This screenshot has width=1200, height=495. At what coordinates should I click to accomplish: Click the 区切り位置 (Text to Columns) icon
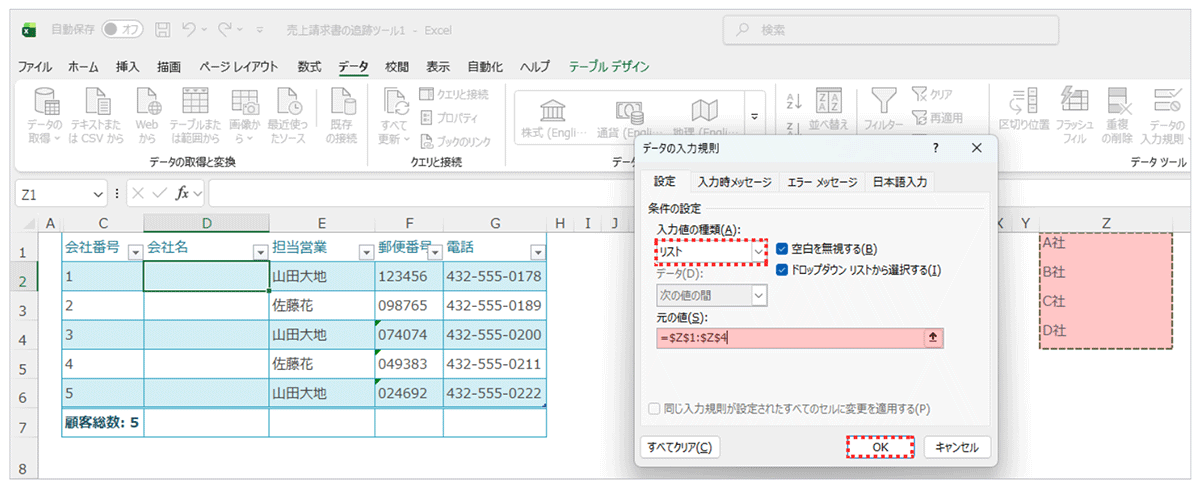click(1018, 100)
